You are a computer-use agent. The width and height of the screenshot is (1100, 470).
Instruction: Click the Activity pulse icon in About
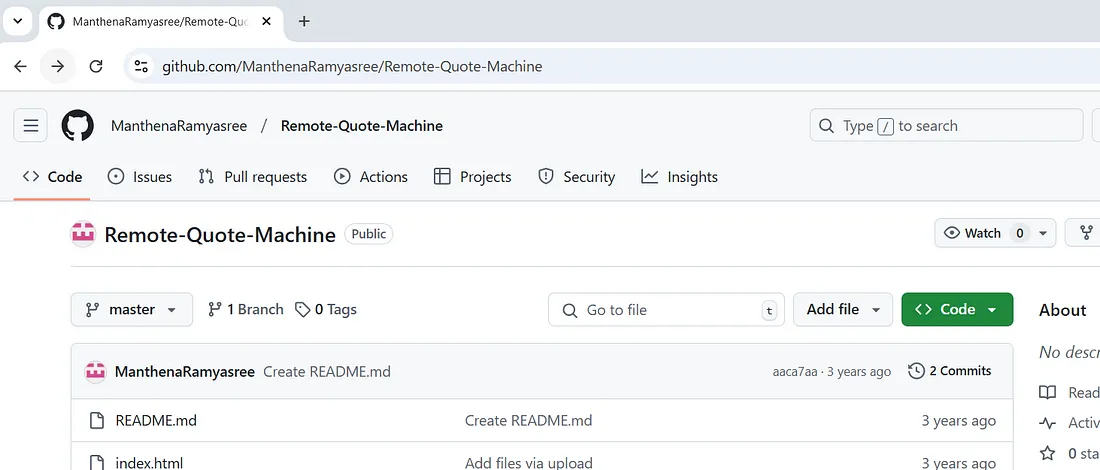(x=1047, y=423)
